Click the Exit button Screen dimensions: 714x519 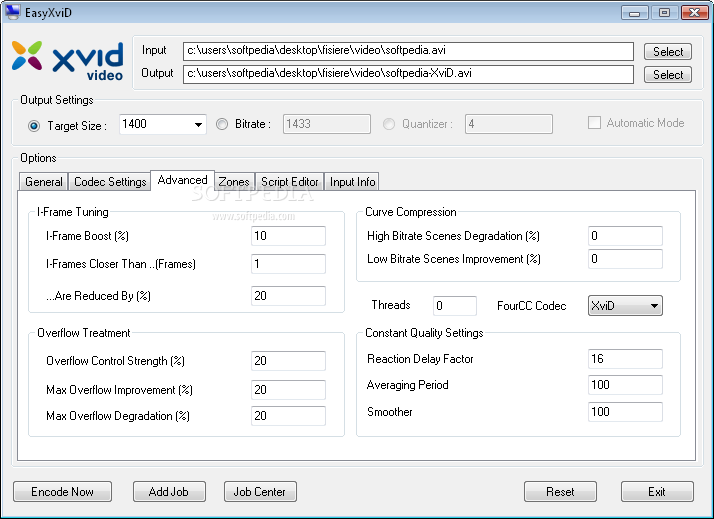tap(657, 492)
